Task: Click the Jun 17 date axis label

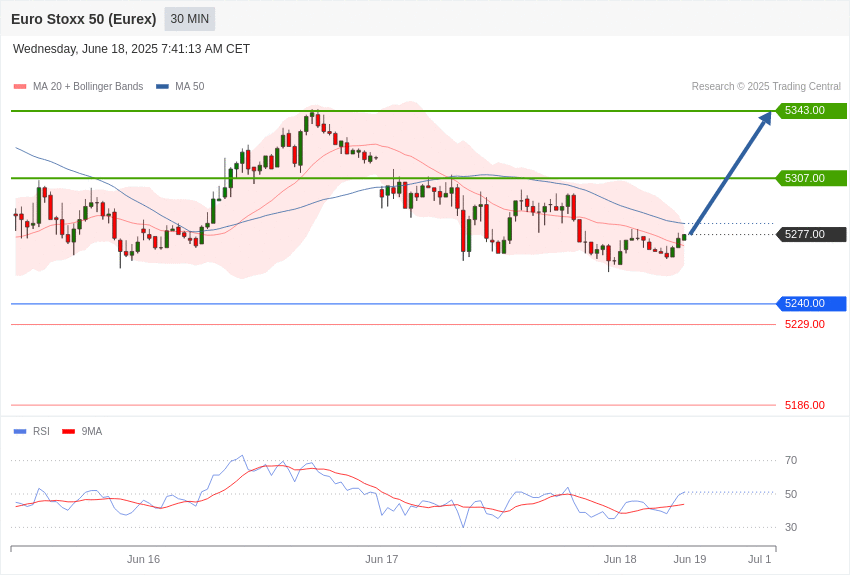Action: tap(382, 559)
